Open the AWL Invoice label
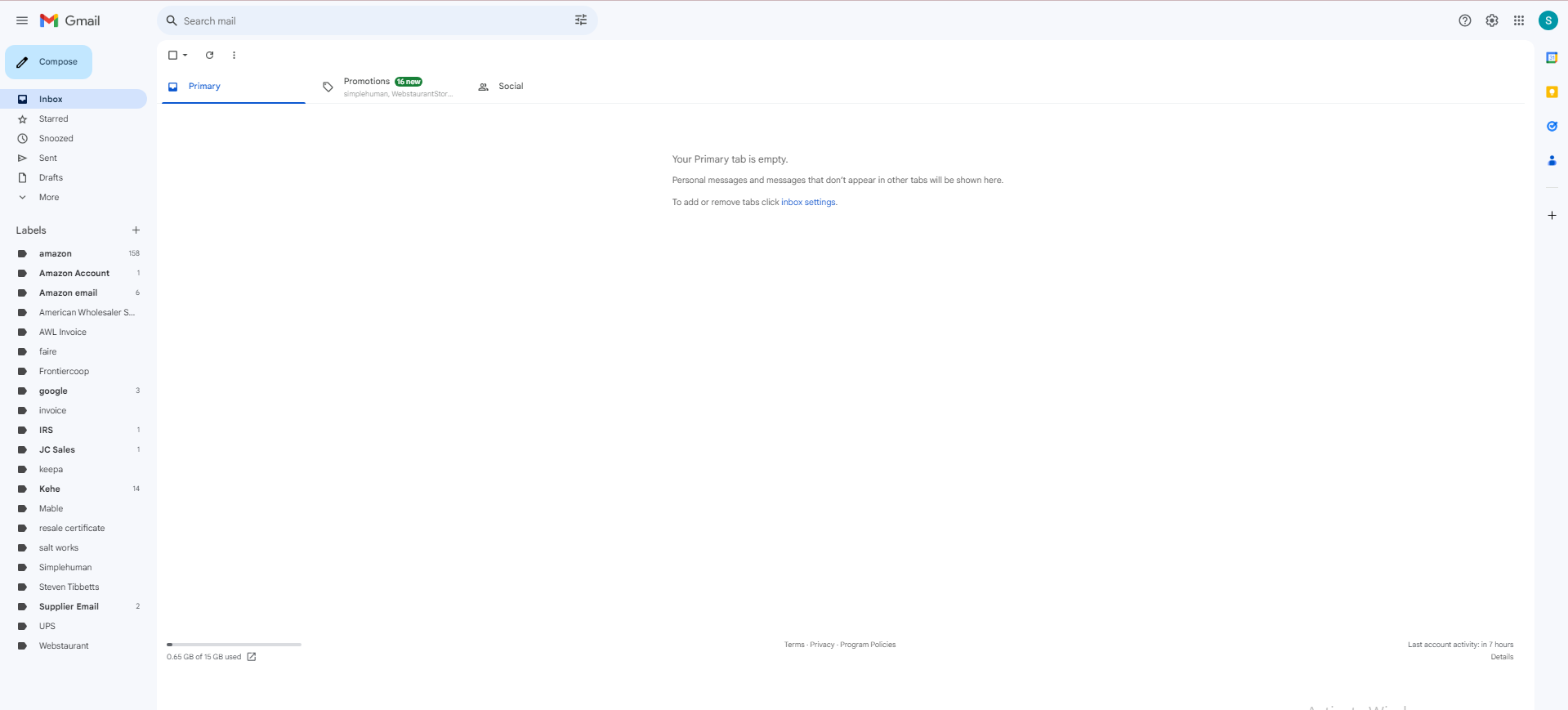 (x=74, y=332)
